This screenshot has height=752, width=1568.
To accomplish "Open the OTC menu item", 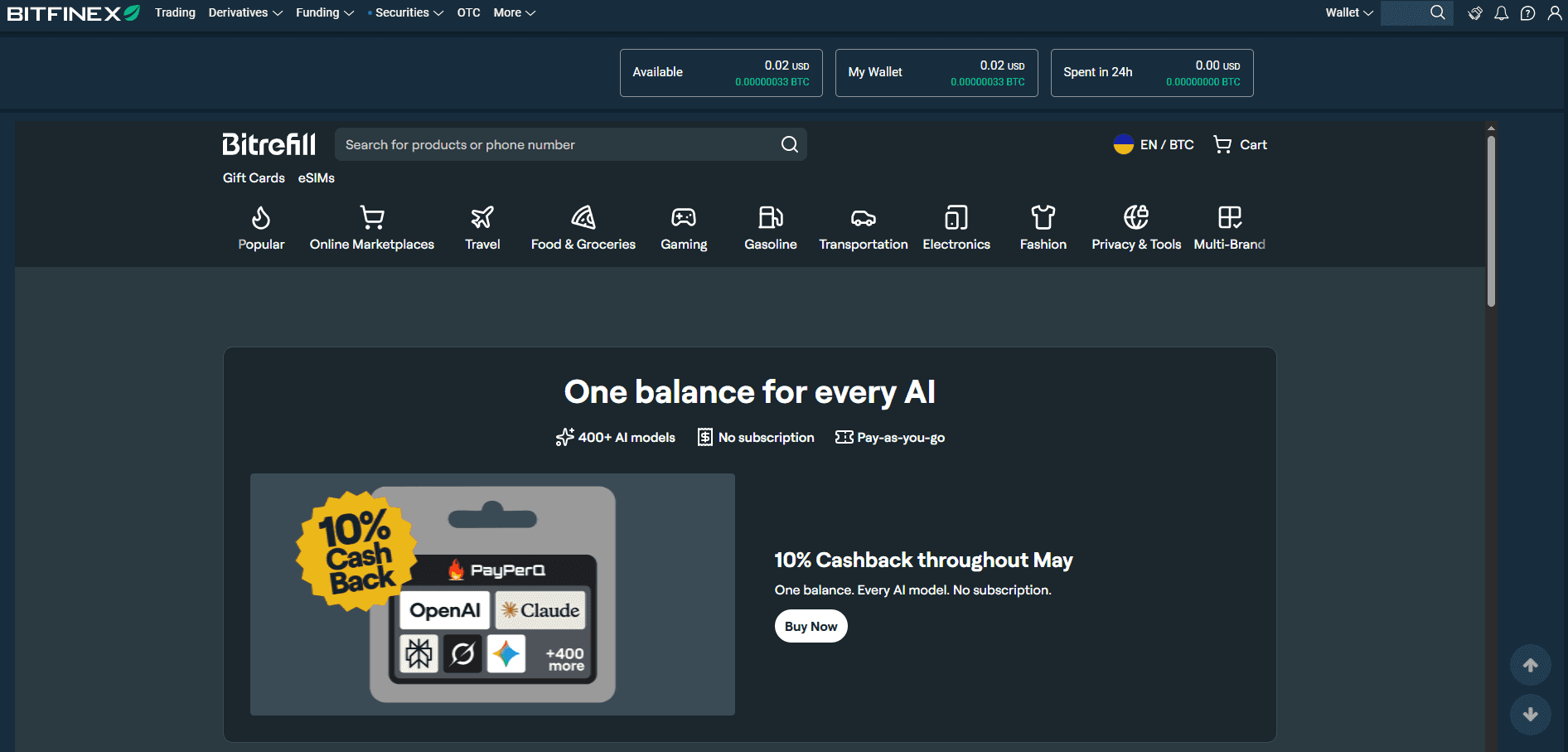I will point(468,12).
